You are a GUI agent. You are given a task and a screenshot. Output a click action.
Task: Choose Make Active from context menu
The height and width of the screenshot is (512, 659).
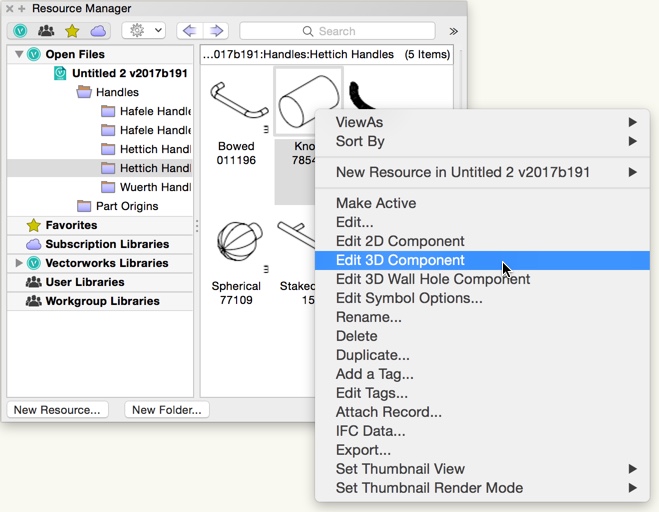[x=482, y=203]
